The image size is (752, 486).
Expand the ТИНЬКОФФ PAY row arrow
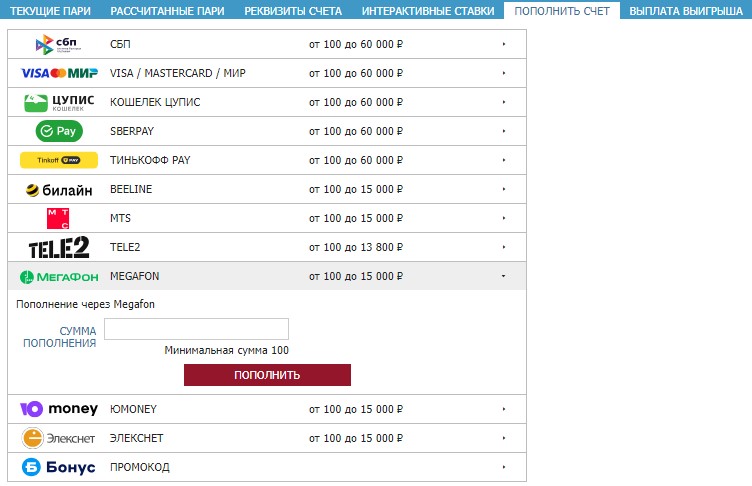[504, 160]
